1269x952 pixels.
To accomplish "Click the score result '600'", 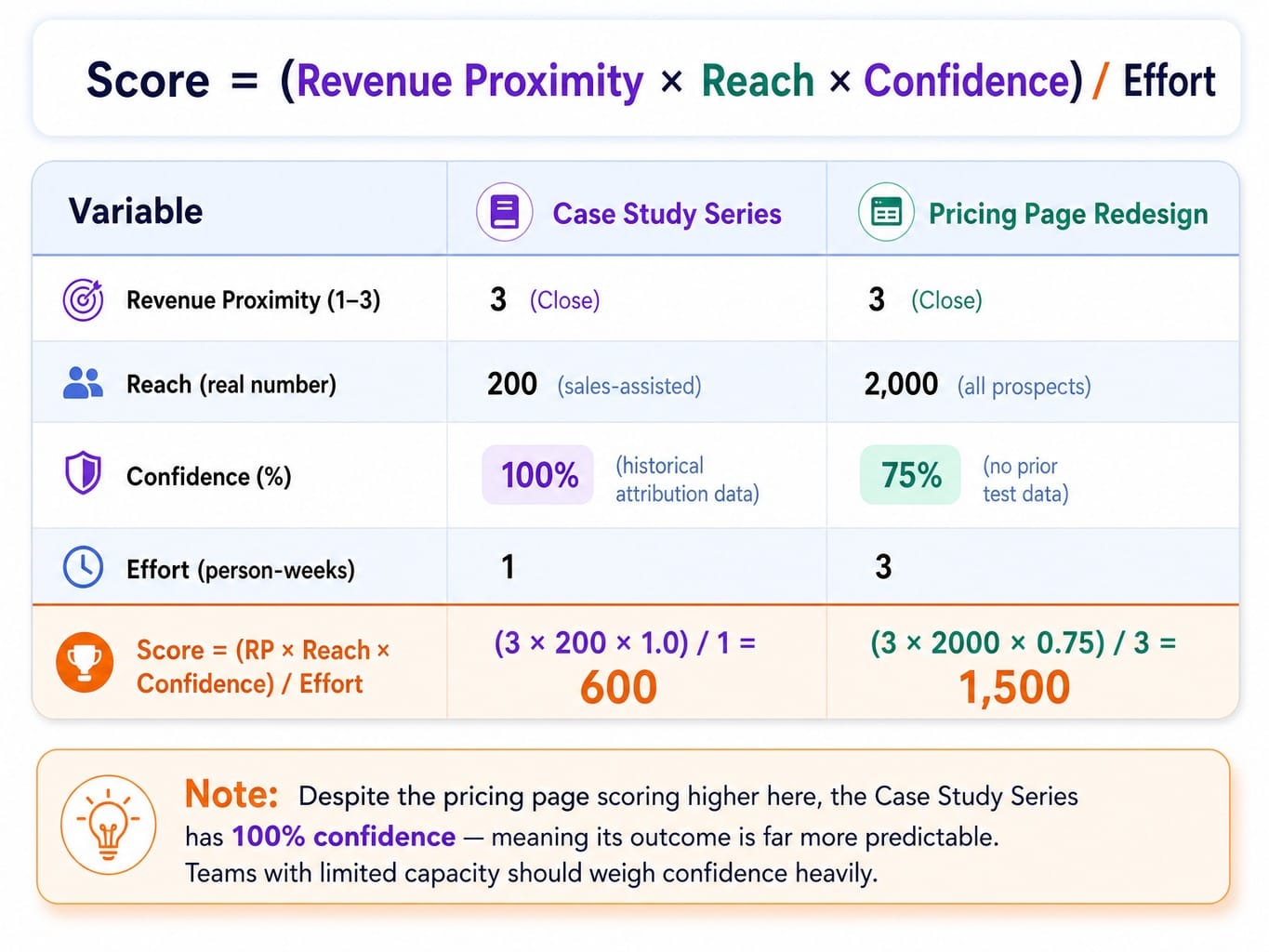I will coord(618,688).
